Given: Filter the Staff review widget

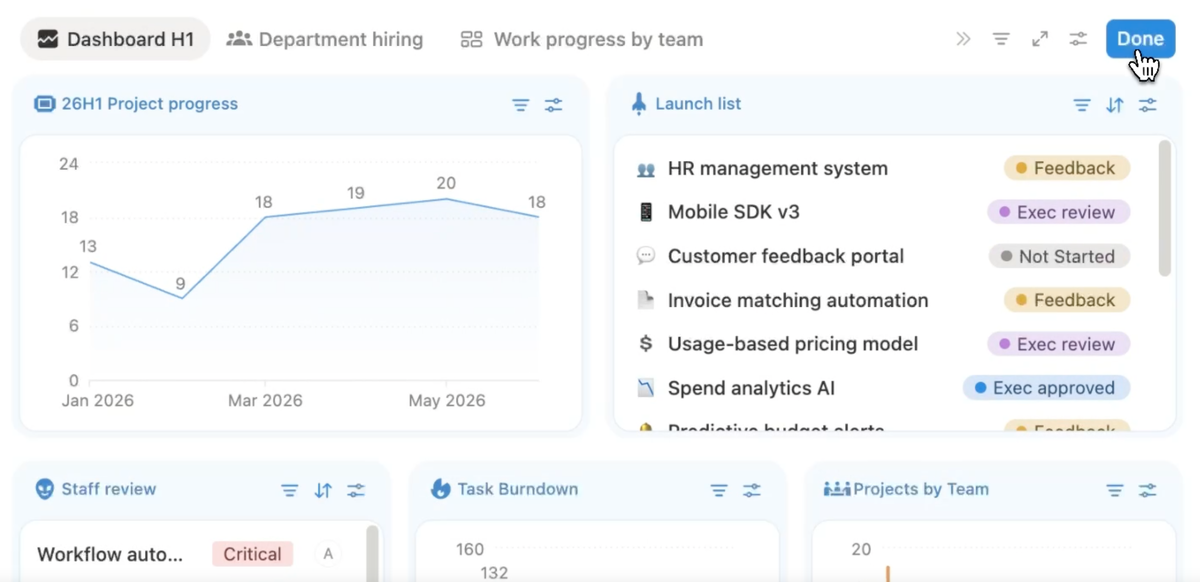Looking at the screenshot, I should (289, 490).
